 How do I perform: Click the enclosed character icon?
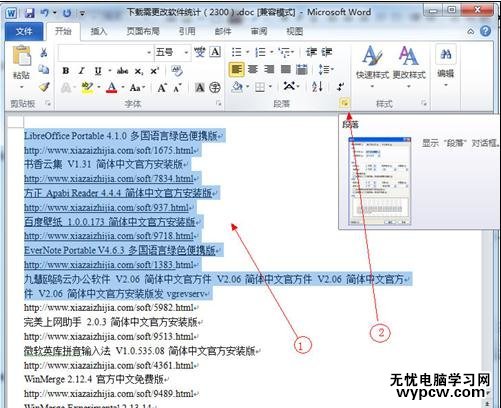click(215, 88)
